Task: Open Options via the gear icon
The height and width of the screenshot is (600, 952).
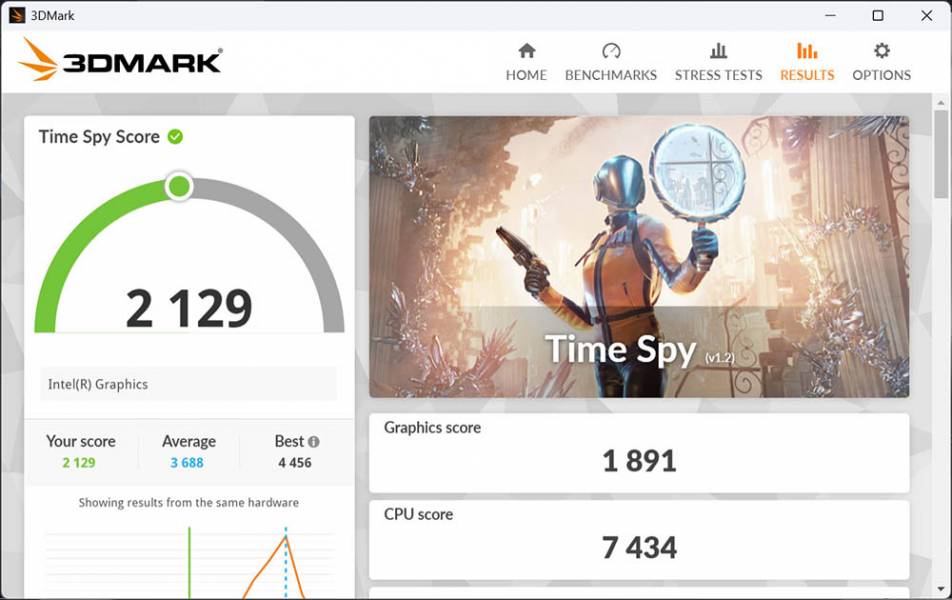Action: (882, 50)
